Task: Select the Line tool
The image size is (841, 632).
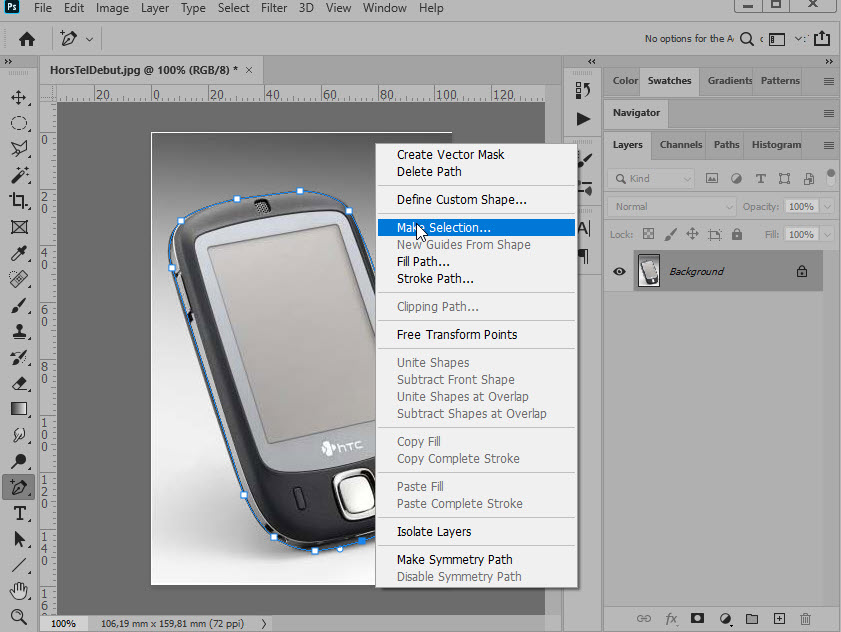Action: (19, 565)
